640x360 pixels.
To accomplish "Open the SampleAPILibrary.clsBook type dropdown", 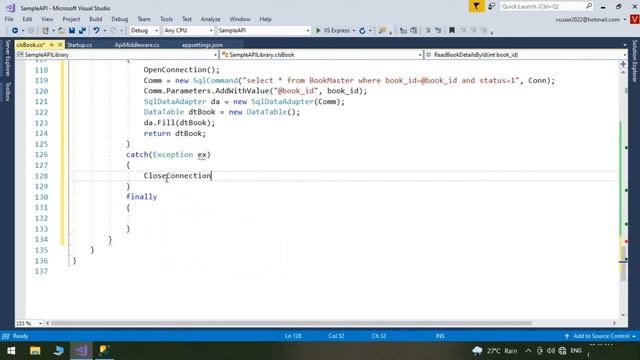I will click(x=322, y=55).
